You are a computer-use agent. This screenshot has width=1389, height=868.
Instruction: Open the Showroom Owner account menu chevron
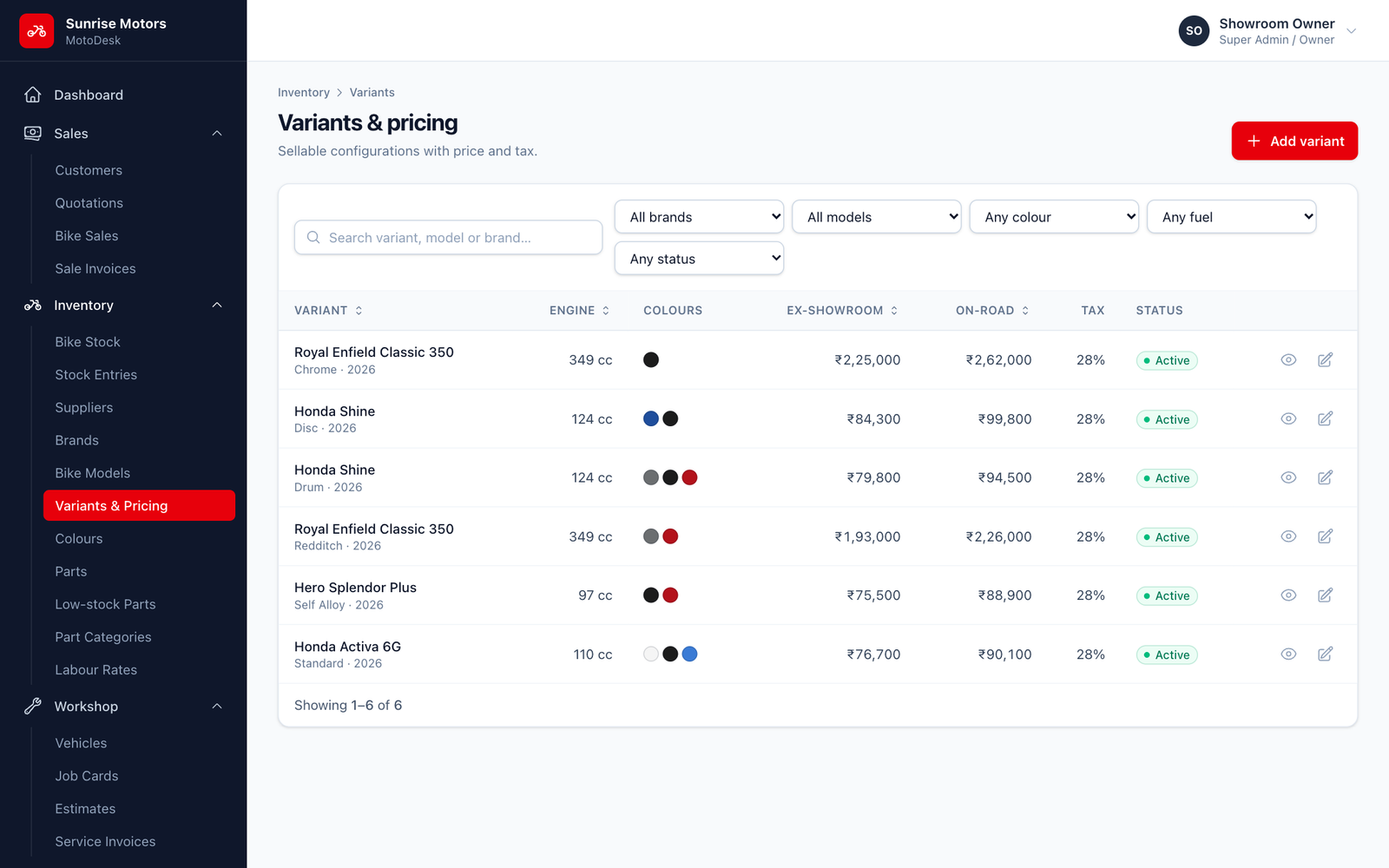pos(1351,31)
